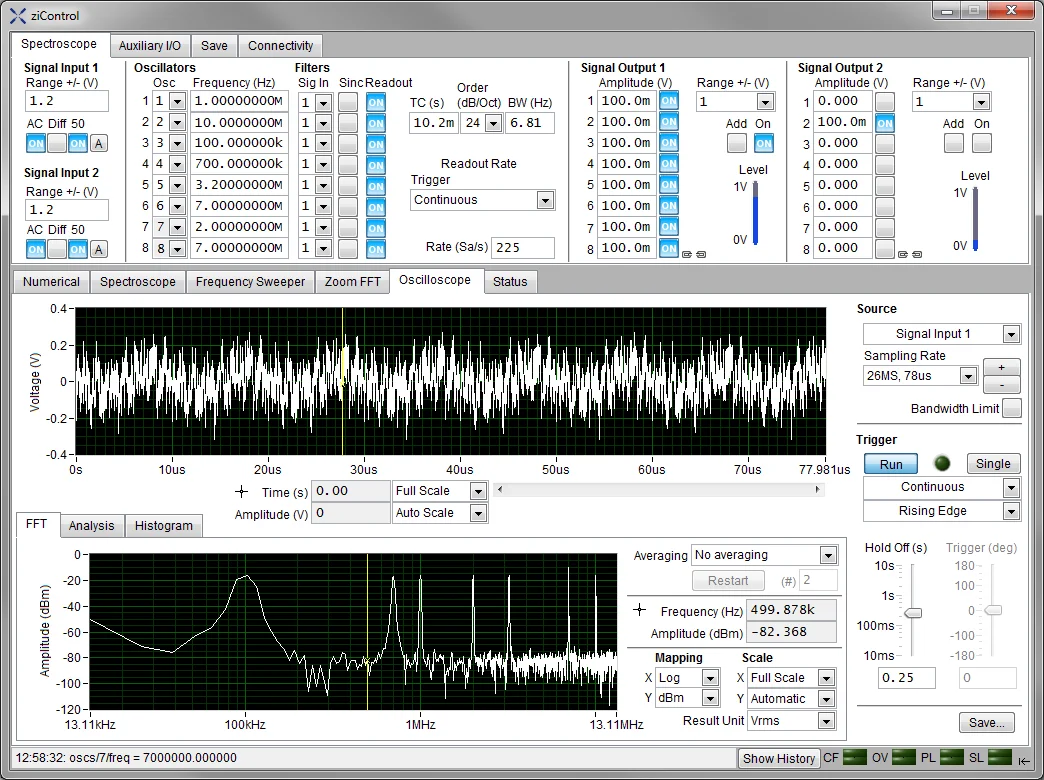Screen dimensions: 1044x780
Task: Open the Frequency Sweeper tab
Action: (x=250, y=282)
